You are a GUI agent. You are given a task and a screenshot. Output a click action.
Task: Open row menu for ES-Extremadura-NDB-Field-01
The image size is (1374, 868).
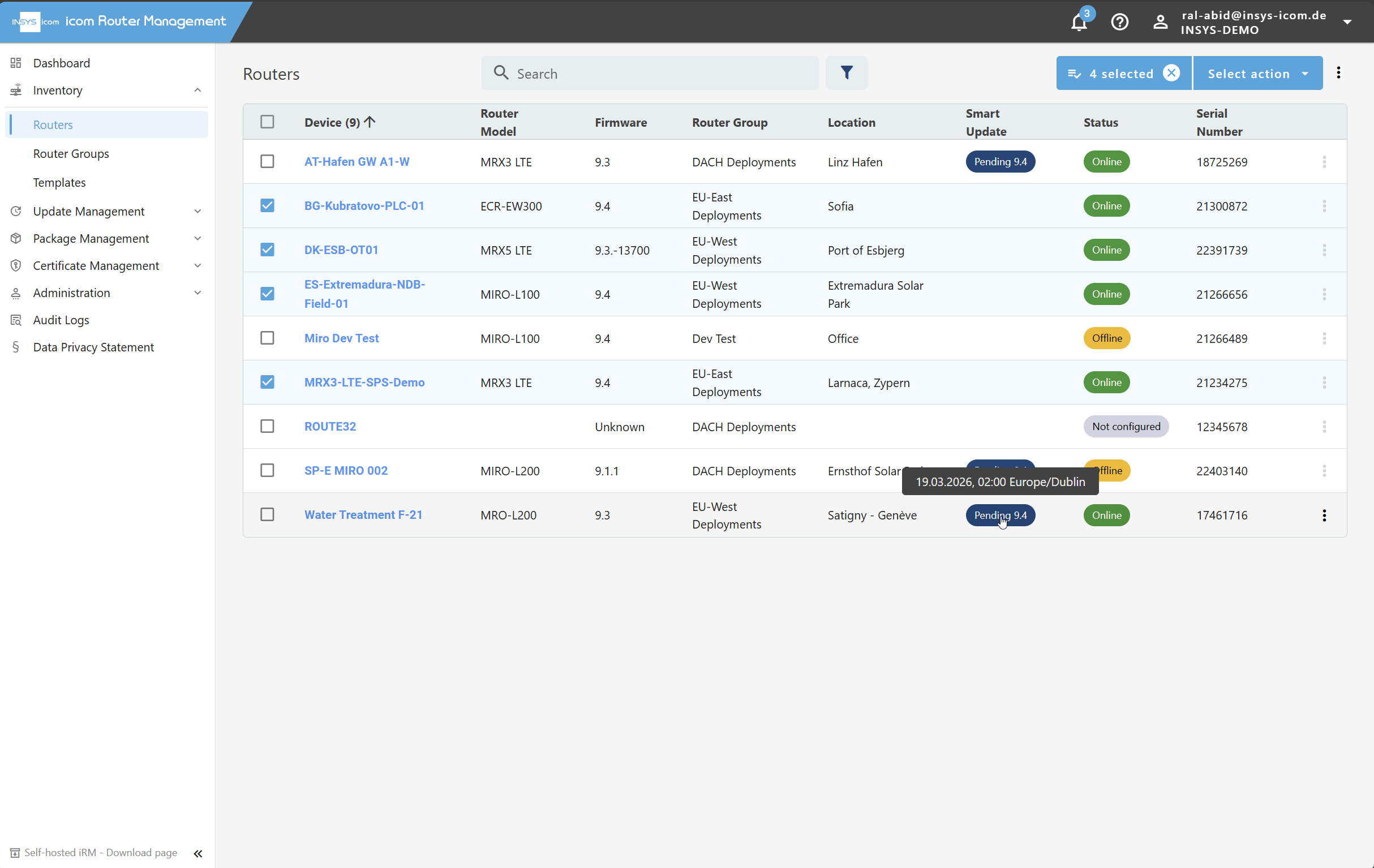[1324, 294]
